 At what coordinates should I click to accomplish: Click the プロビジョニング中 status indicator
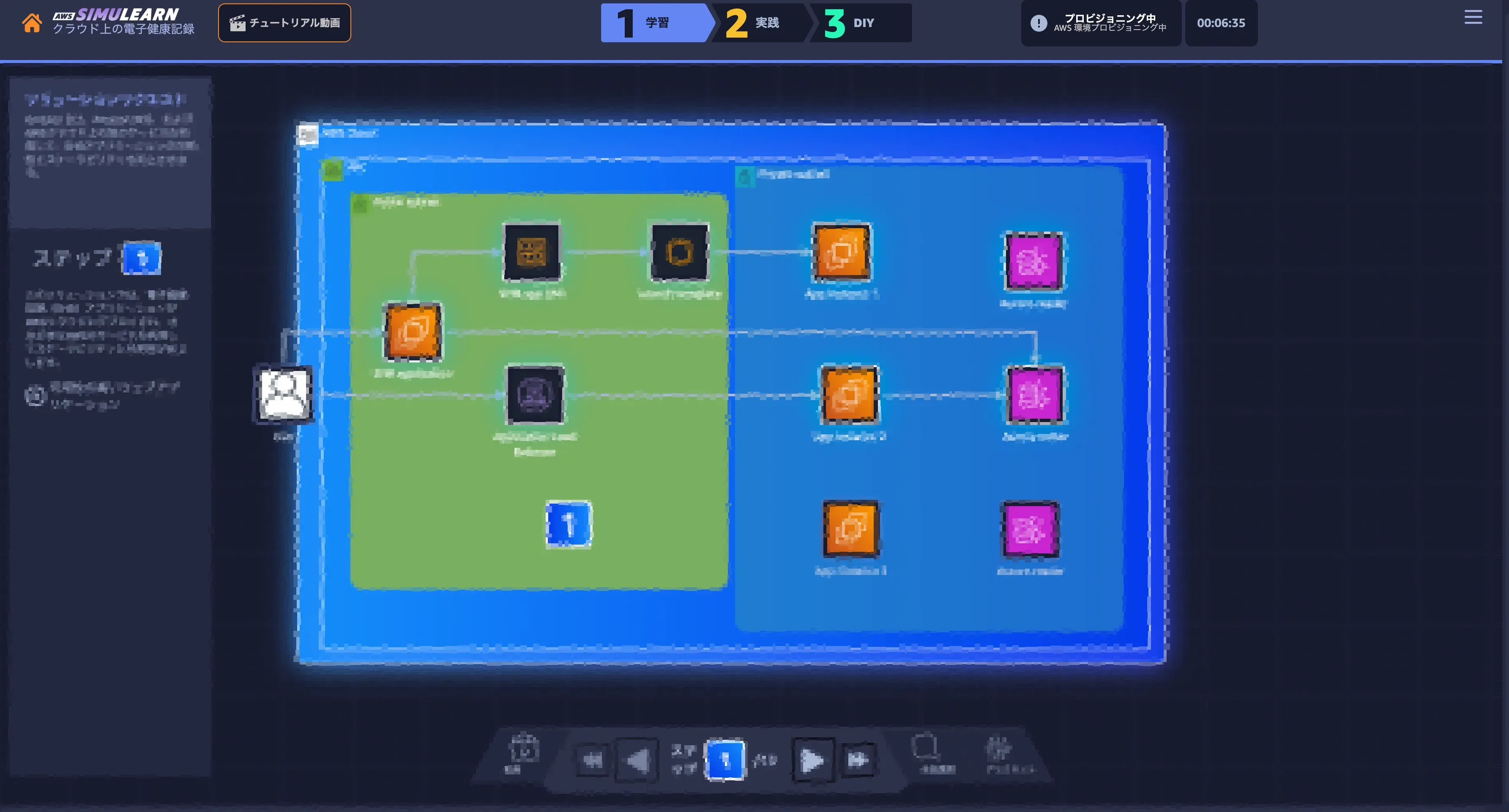coord(1101,23)
